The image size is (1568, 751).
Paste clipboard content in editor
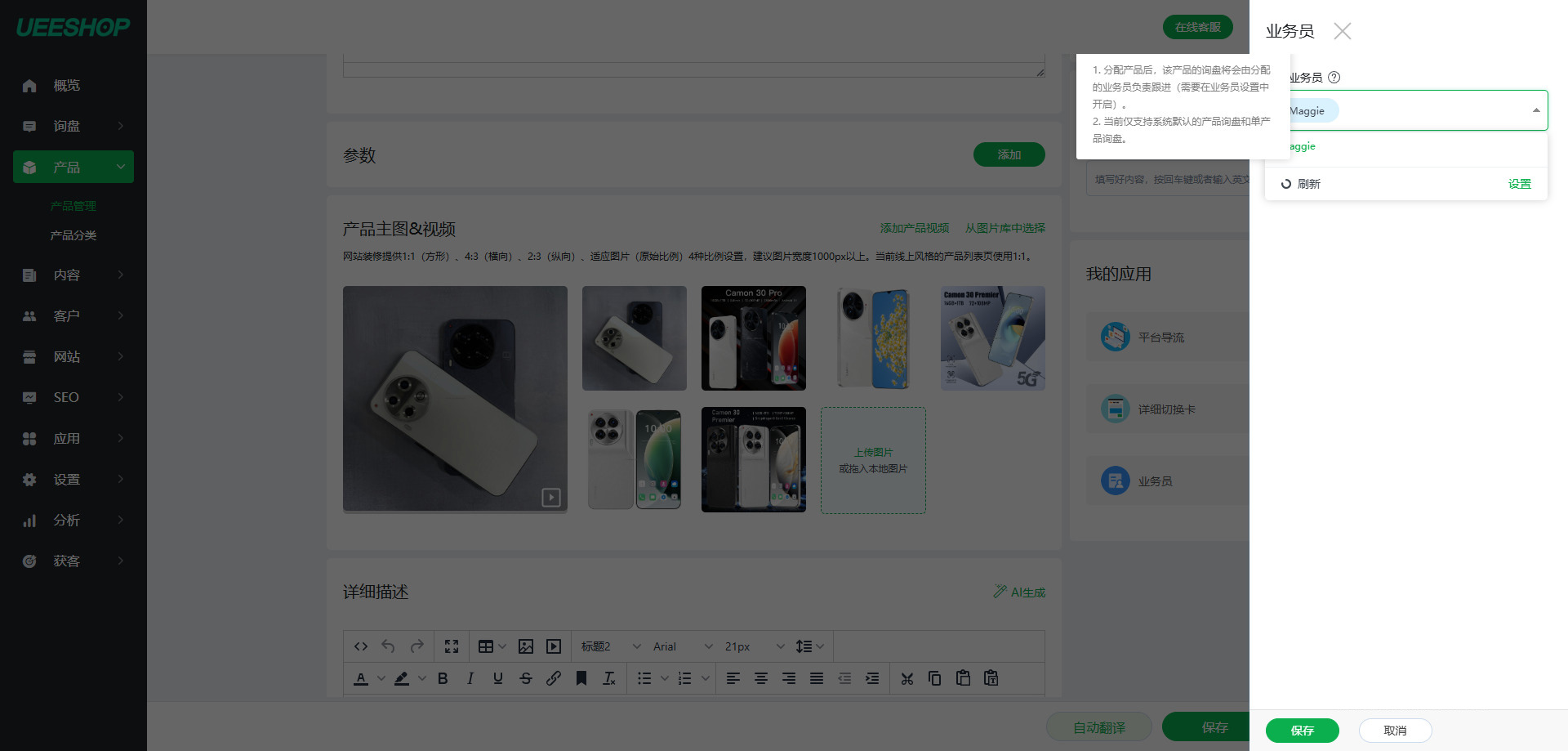[963, 678]
